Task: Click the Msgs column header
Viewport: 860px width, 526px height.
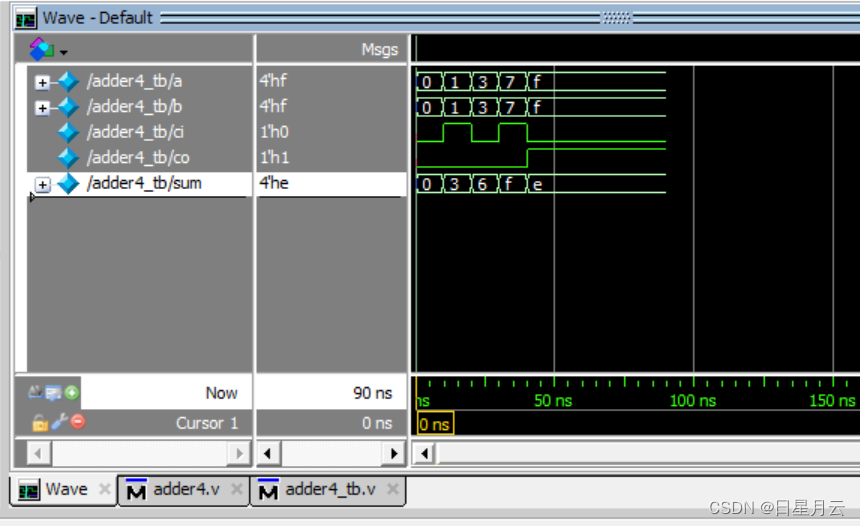Action: tap(380, 50)
